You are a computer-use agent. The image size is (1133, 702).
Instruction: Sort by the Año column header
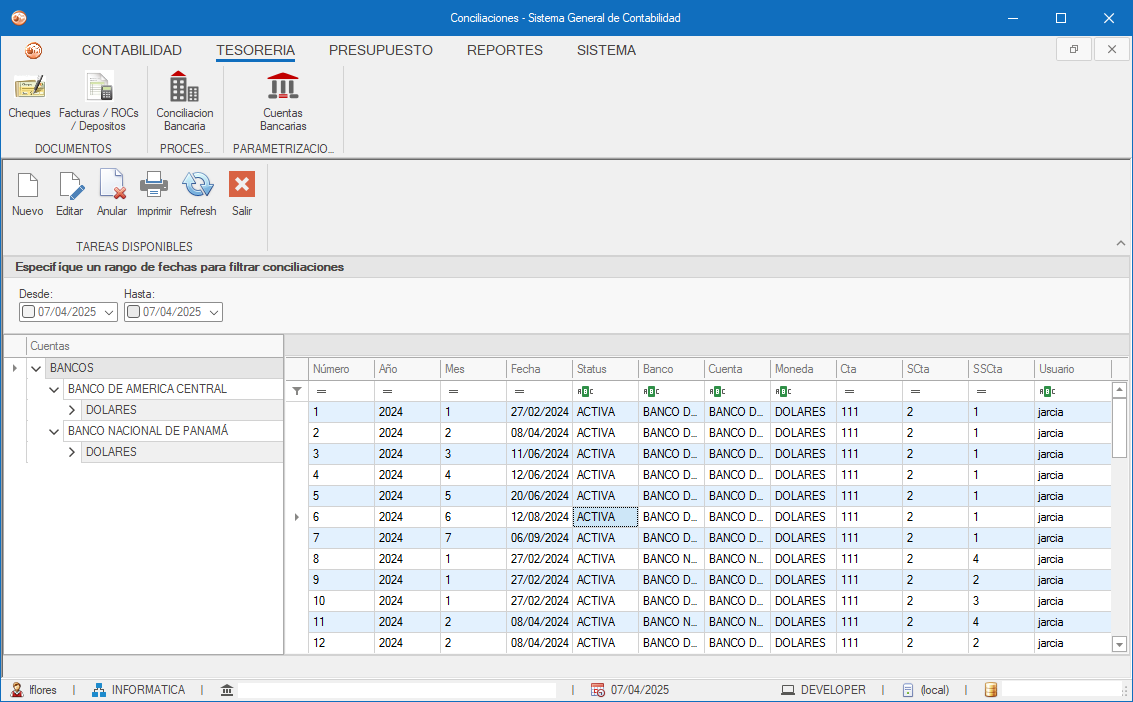point(407,369)
